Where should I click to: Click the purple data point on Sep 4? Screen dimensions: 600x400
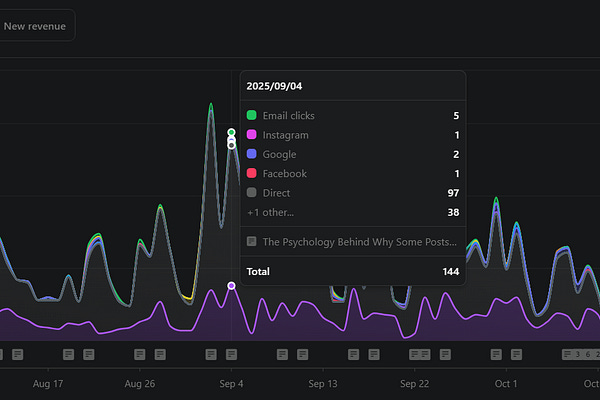click(231, 286)
